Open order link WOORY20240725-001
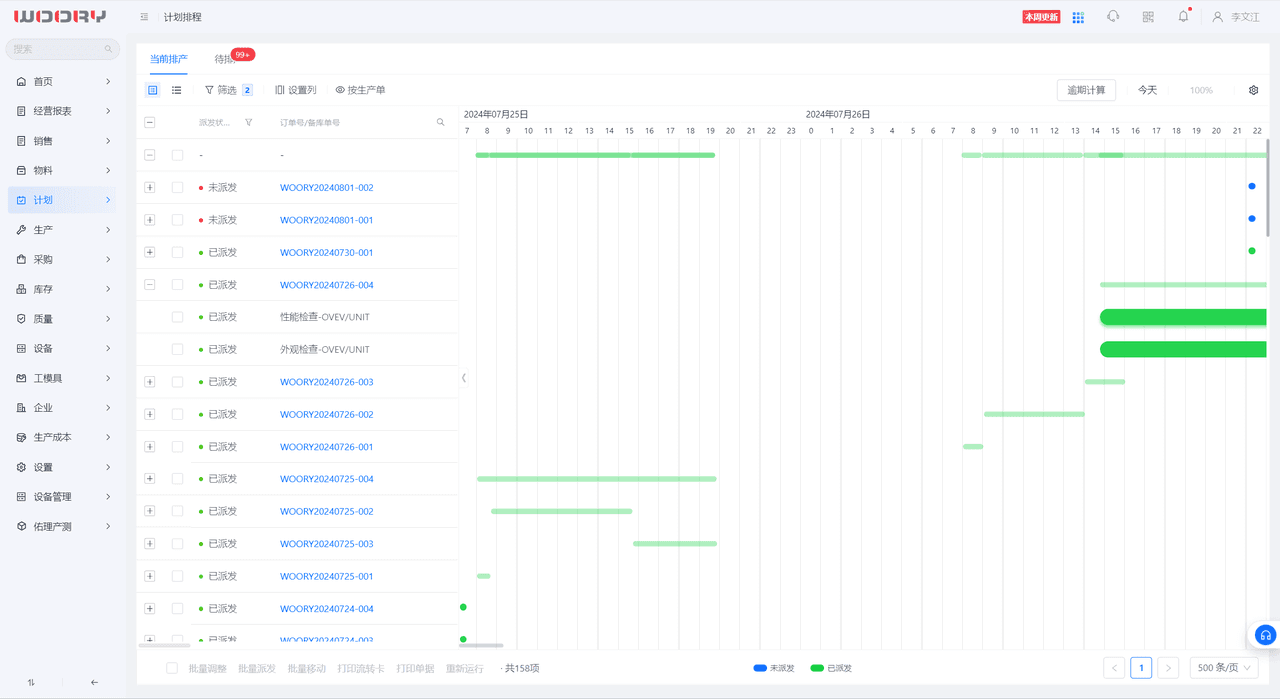 pyautogui.click(x=327, y=576)
